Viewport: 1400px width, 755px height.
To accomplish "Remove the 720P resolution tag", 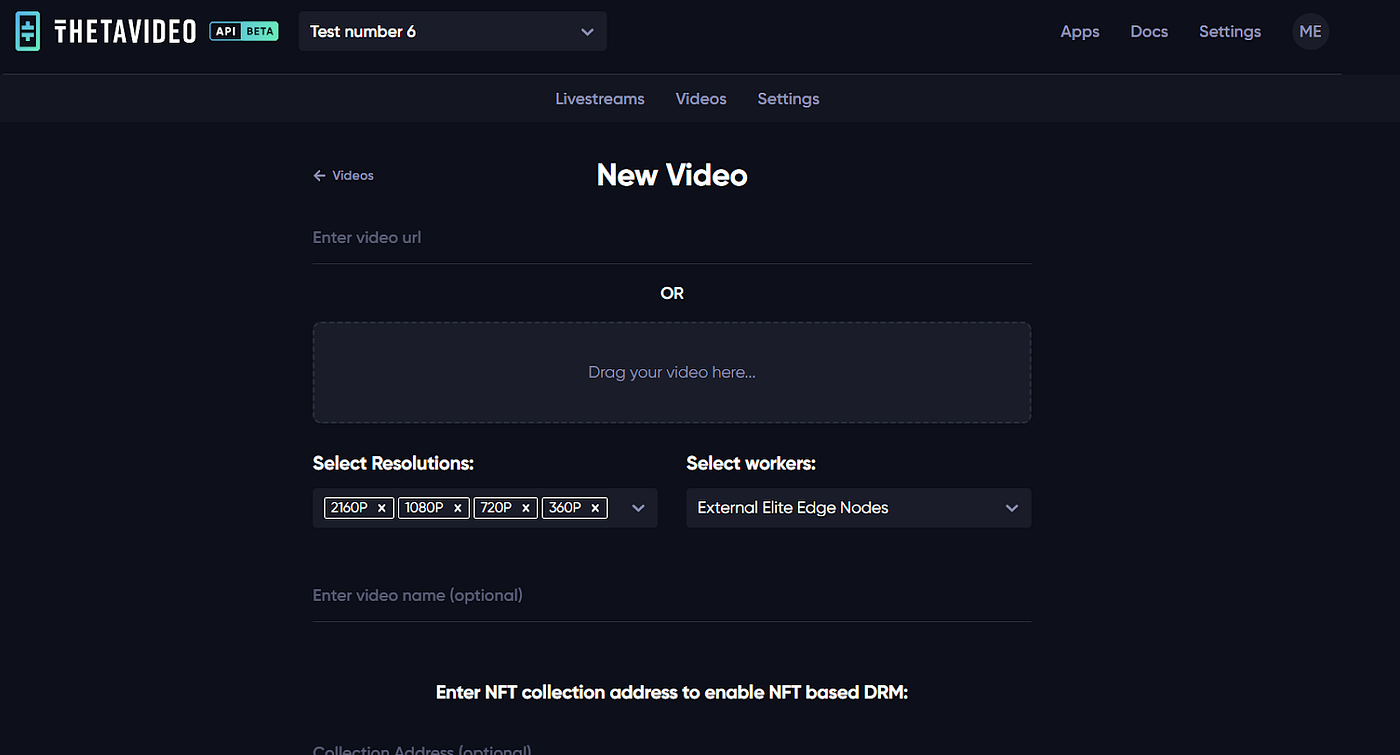I will (526, 508).
